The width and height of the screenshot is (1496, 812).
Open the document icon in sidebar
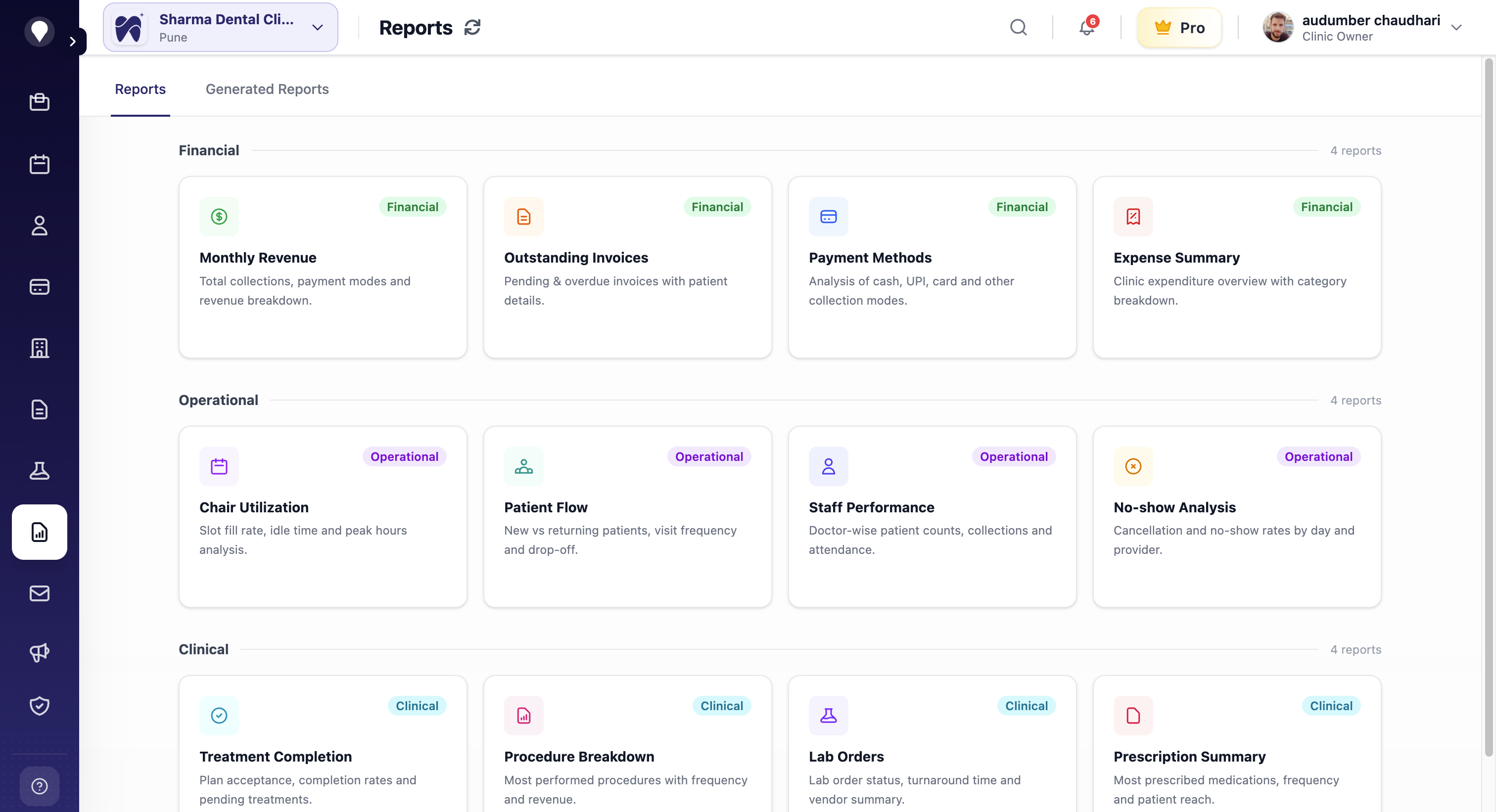click(x=40, y=410)
